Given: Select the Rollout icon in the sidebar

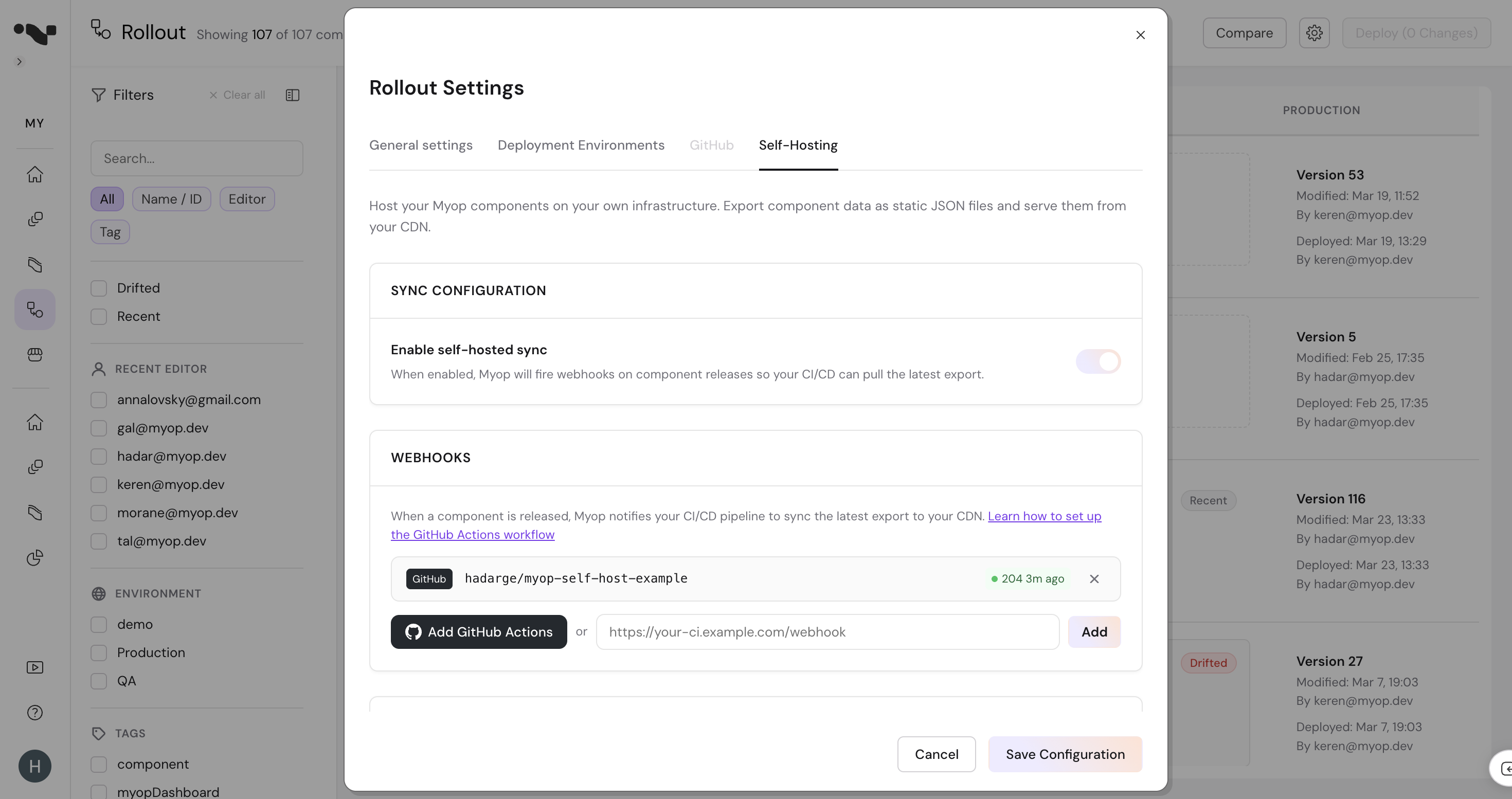Looking at the screenshot, I should point(34,309).
